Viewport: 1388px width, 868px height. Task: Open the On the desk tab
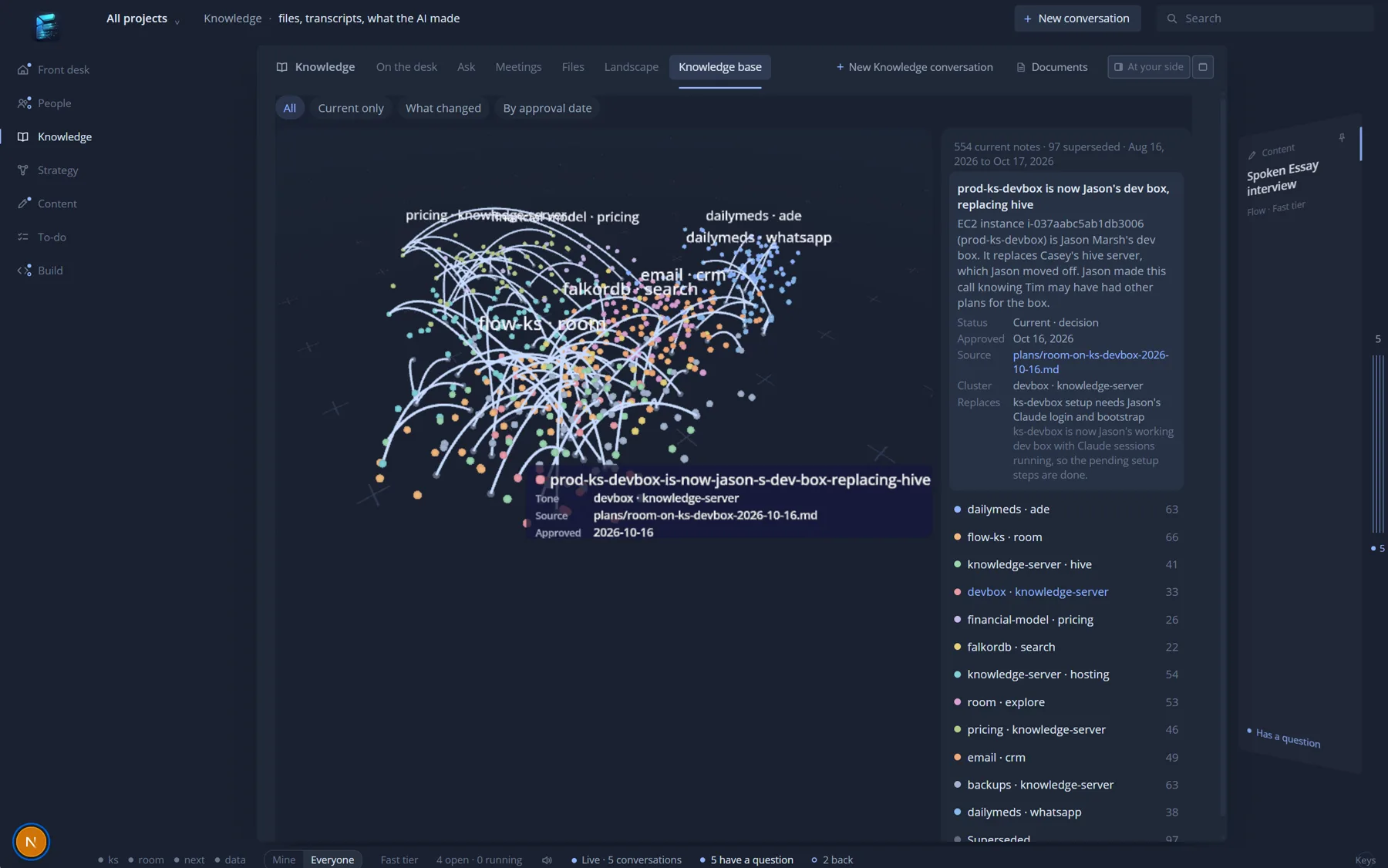coord(406,67)
